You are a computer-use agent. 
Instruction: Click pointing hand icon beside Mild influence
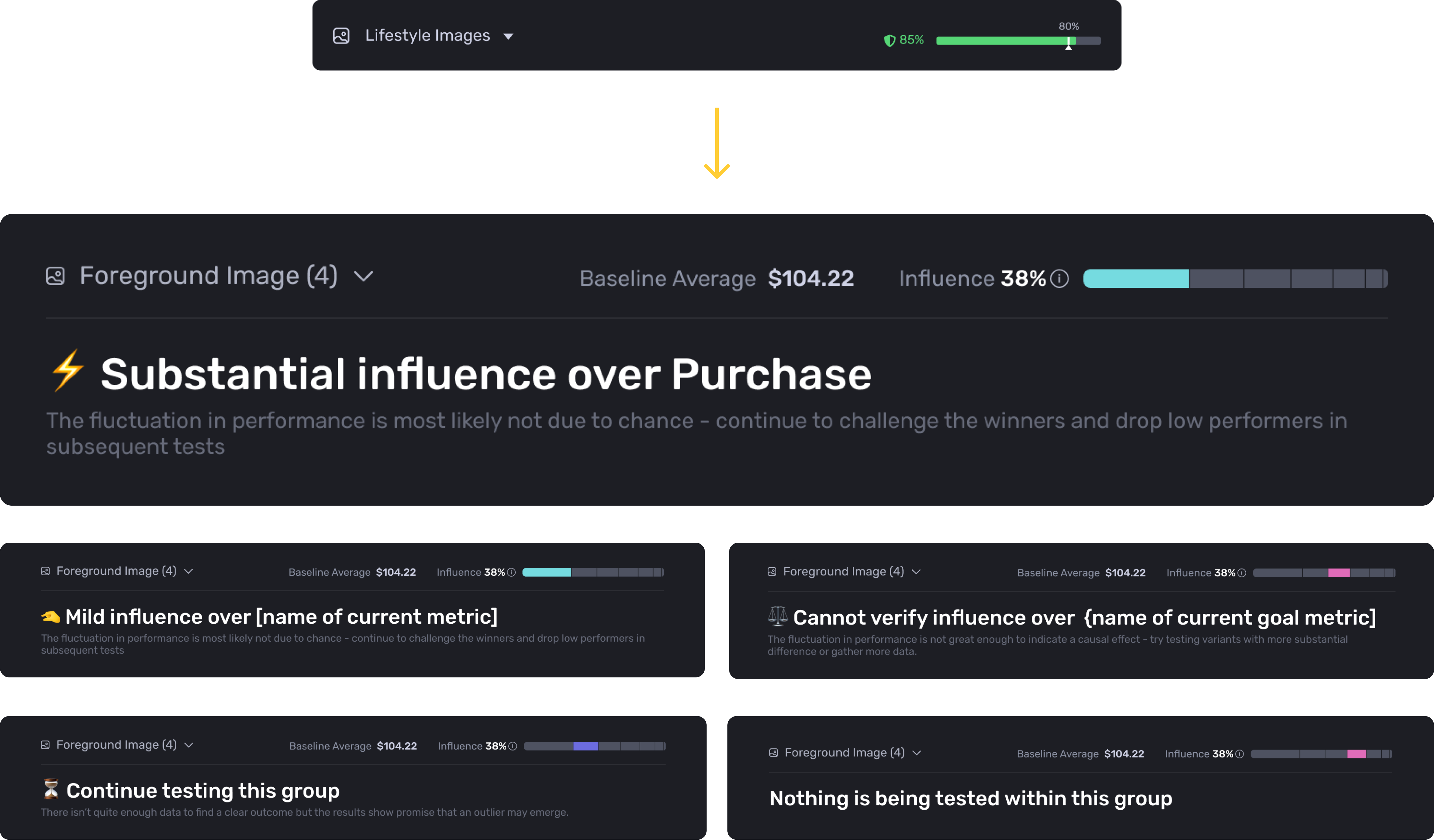point(50,616)
